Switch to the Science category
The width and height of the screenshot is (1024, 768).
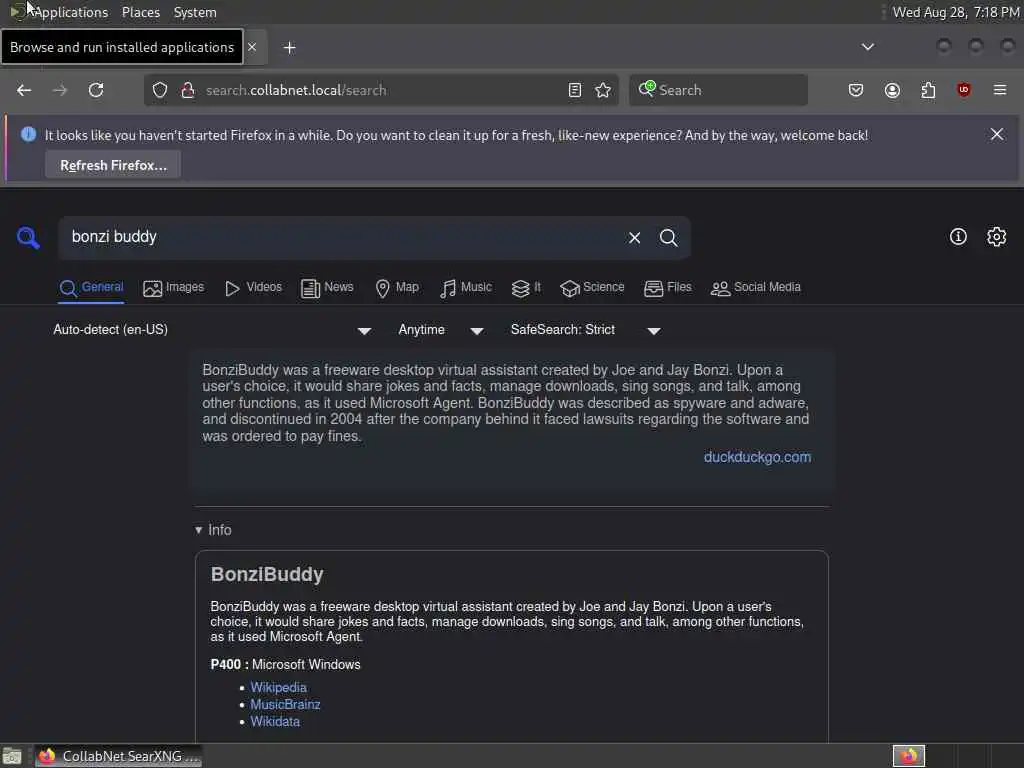[x=592, y=287]
